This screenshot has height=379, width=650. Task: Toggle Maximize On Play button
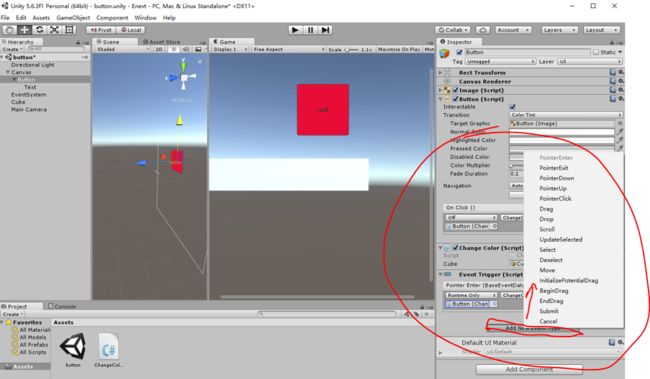click(399, 49)
